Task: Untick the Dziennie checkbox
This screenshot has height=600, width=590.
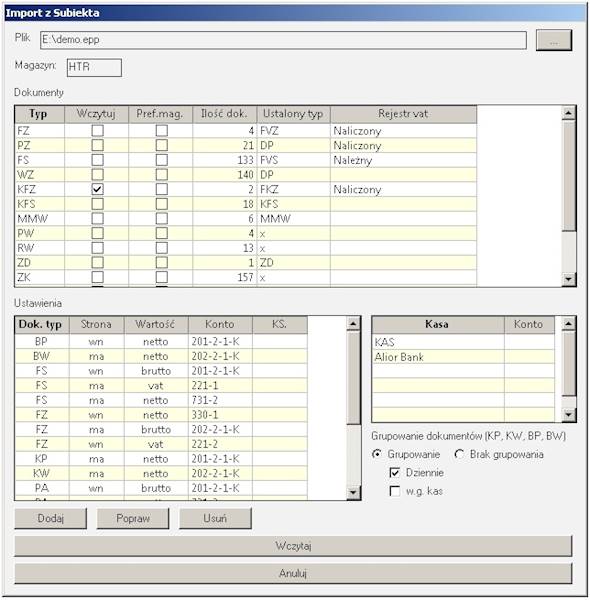Action: coord(394,473)
